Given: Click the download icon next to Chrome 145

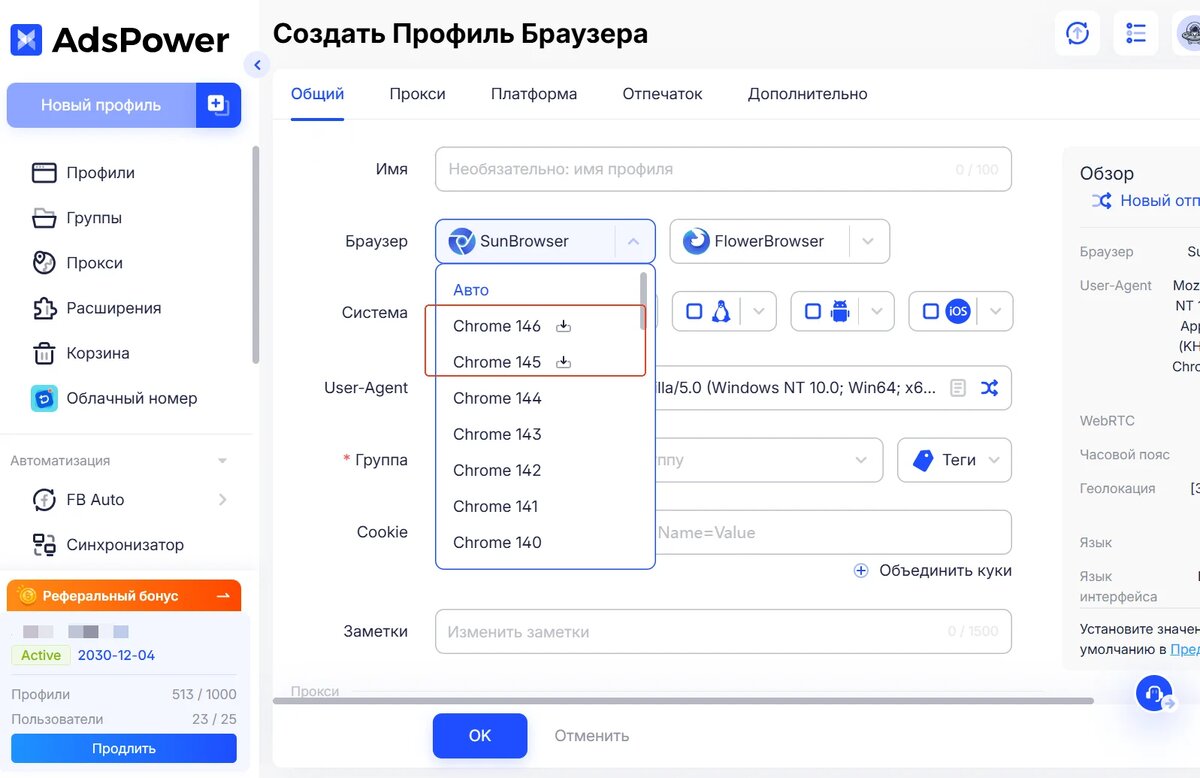Looking at the screenshot, I should (563, 362).
